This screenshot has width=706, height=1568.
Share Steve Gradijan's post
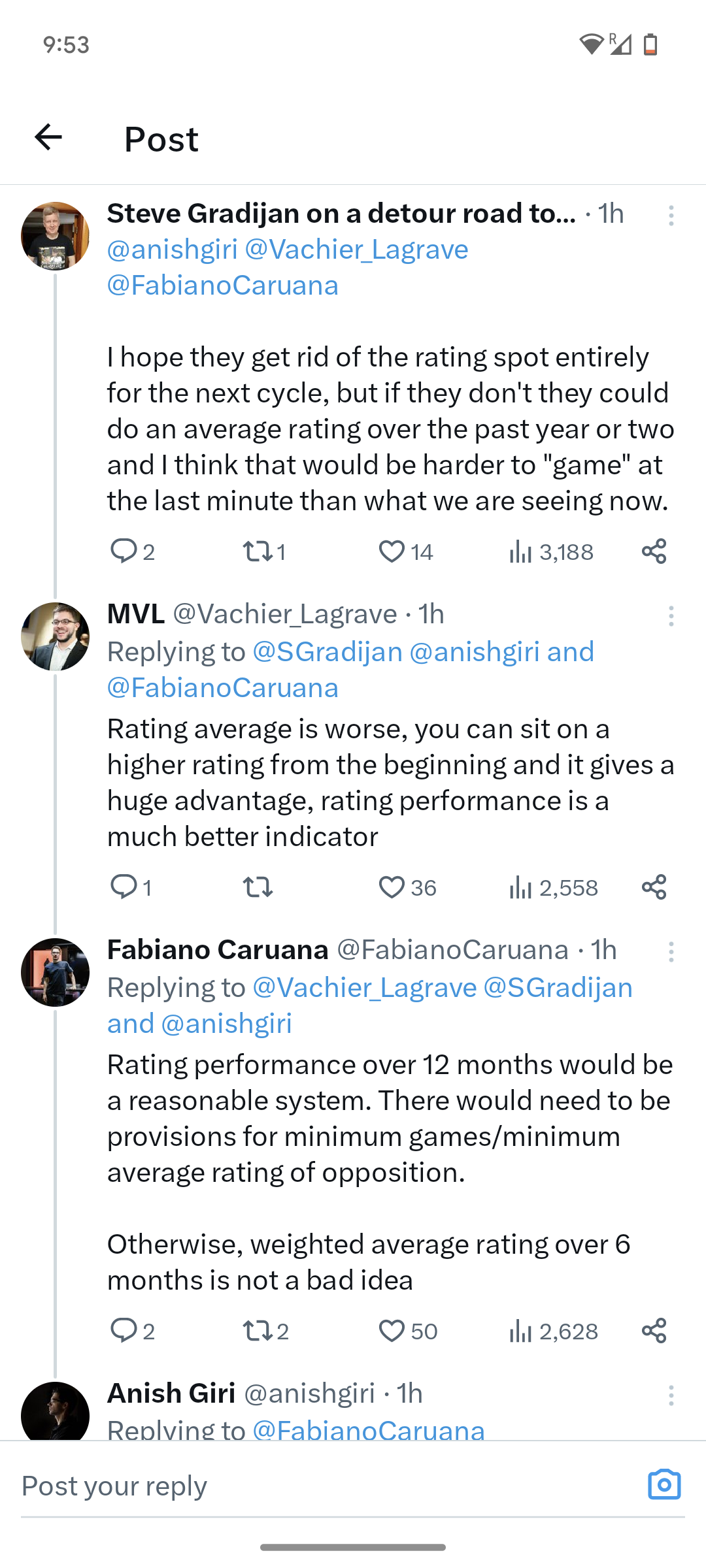click(654, 552)
